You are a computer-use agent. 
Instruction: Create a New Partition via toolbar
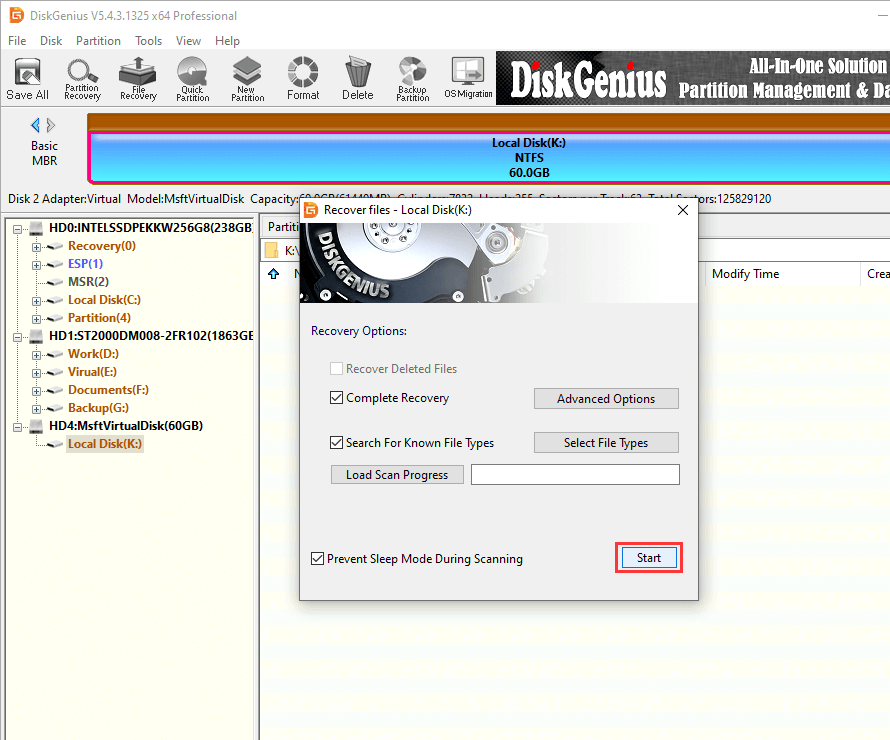[247, 78]
